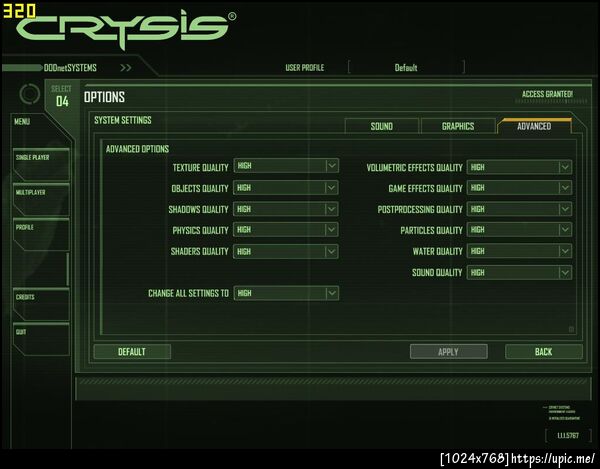Open the Credits menu item
This screenshot has height=469, width=600.
41,305
